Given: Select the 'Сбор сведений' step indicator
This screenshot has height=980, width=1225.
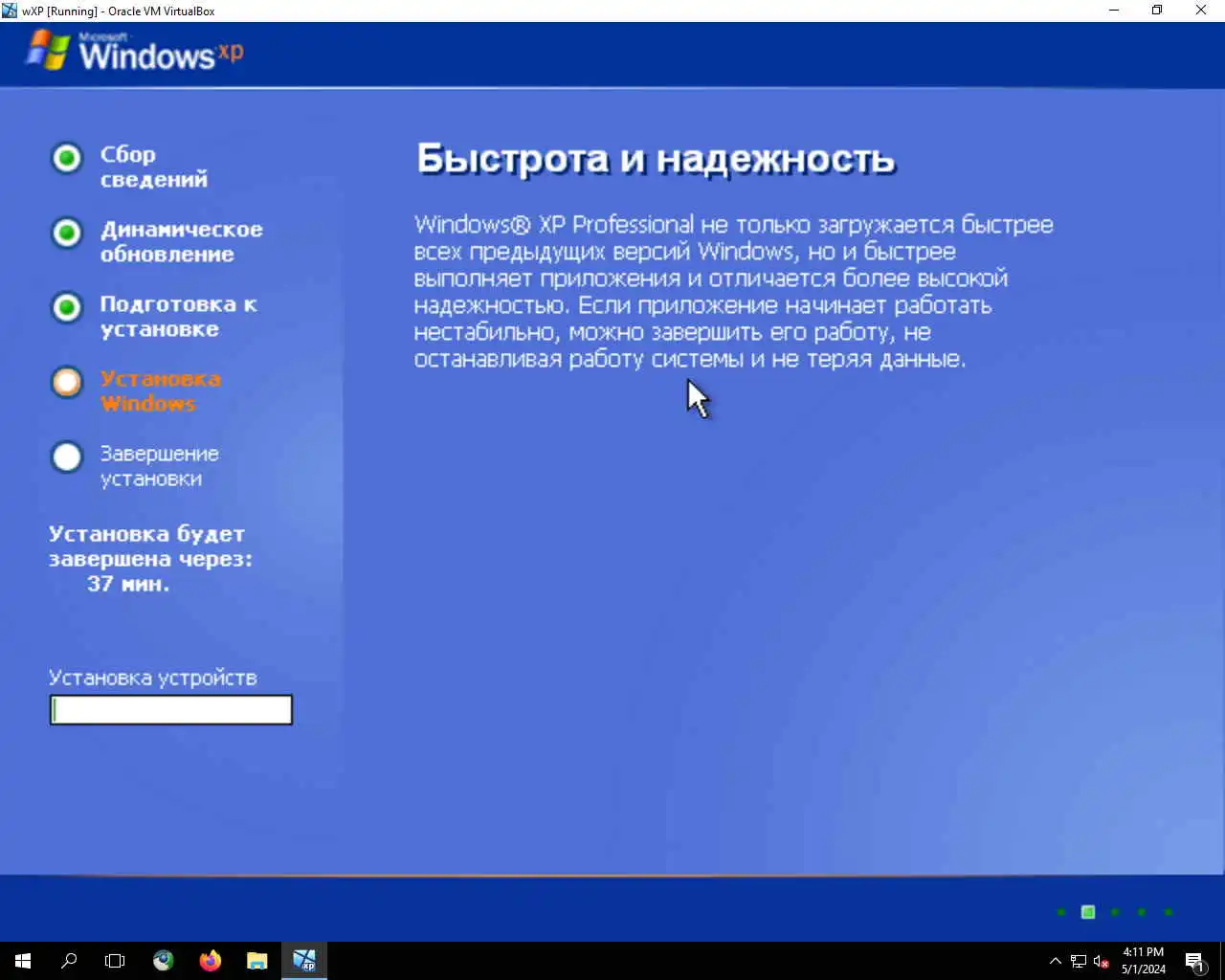Looking at the screenshot, I should coord(67,158).
